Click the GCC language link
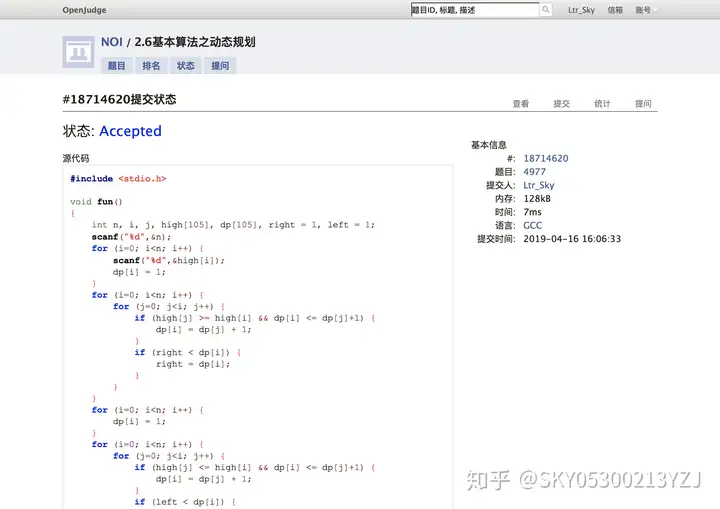This screenshot has width=720, height=509. point(533,226)
